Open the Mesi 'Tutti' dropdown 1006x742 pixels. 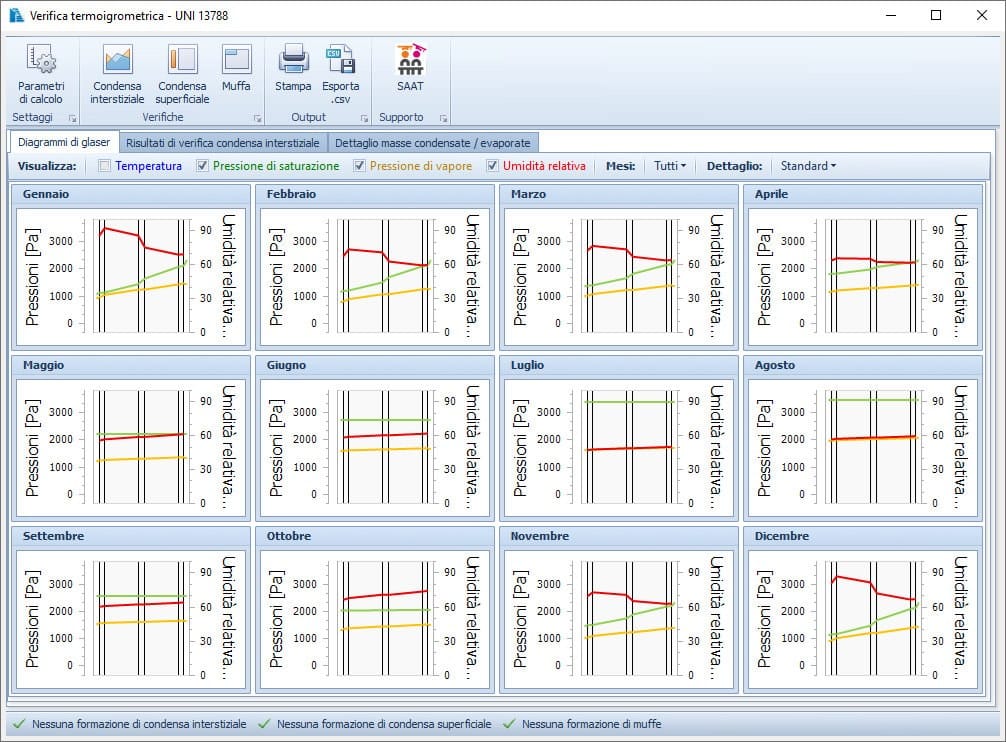(670, 166)
